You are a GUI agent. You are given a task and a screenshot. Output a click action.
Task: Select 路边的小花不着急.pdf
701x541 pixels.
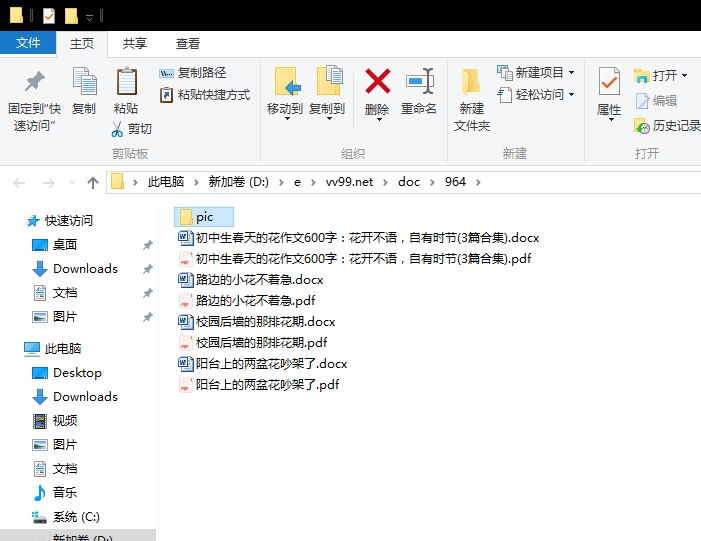246,300
